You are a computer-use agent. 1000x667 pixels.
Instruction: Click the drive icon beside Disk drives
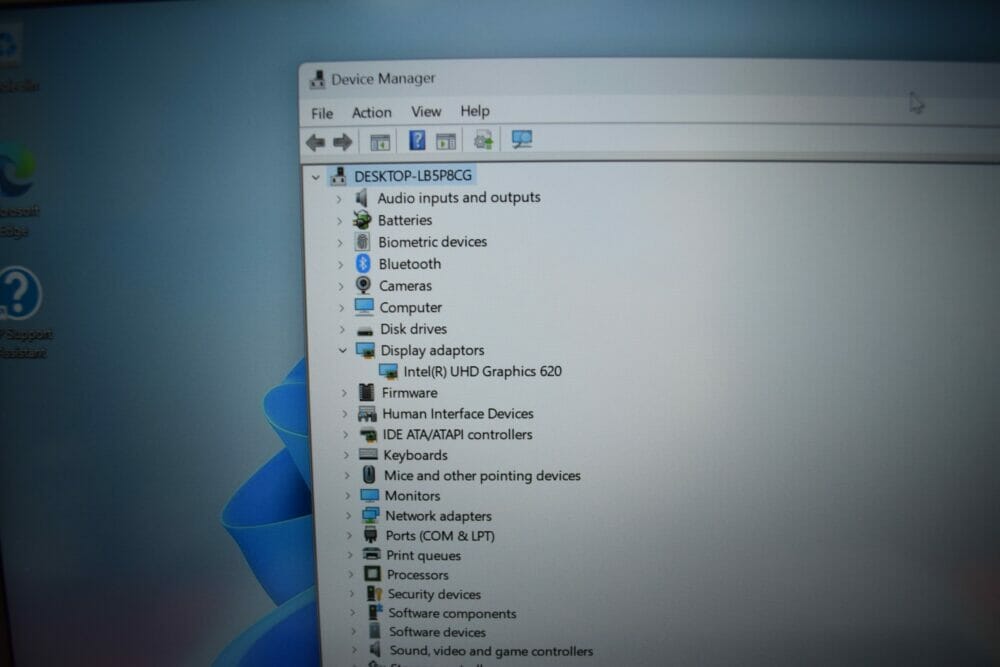pos(365,330)
